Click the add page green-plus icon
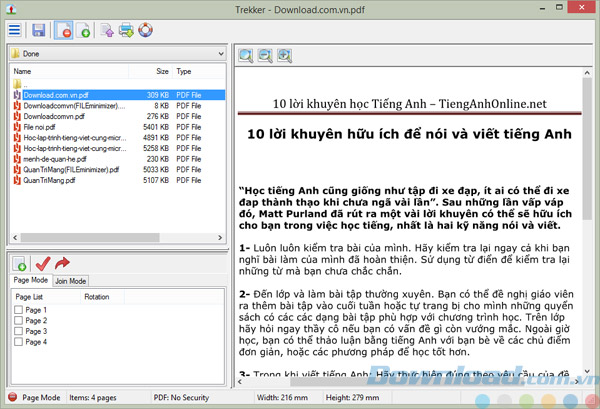 (86, 29)
